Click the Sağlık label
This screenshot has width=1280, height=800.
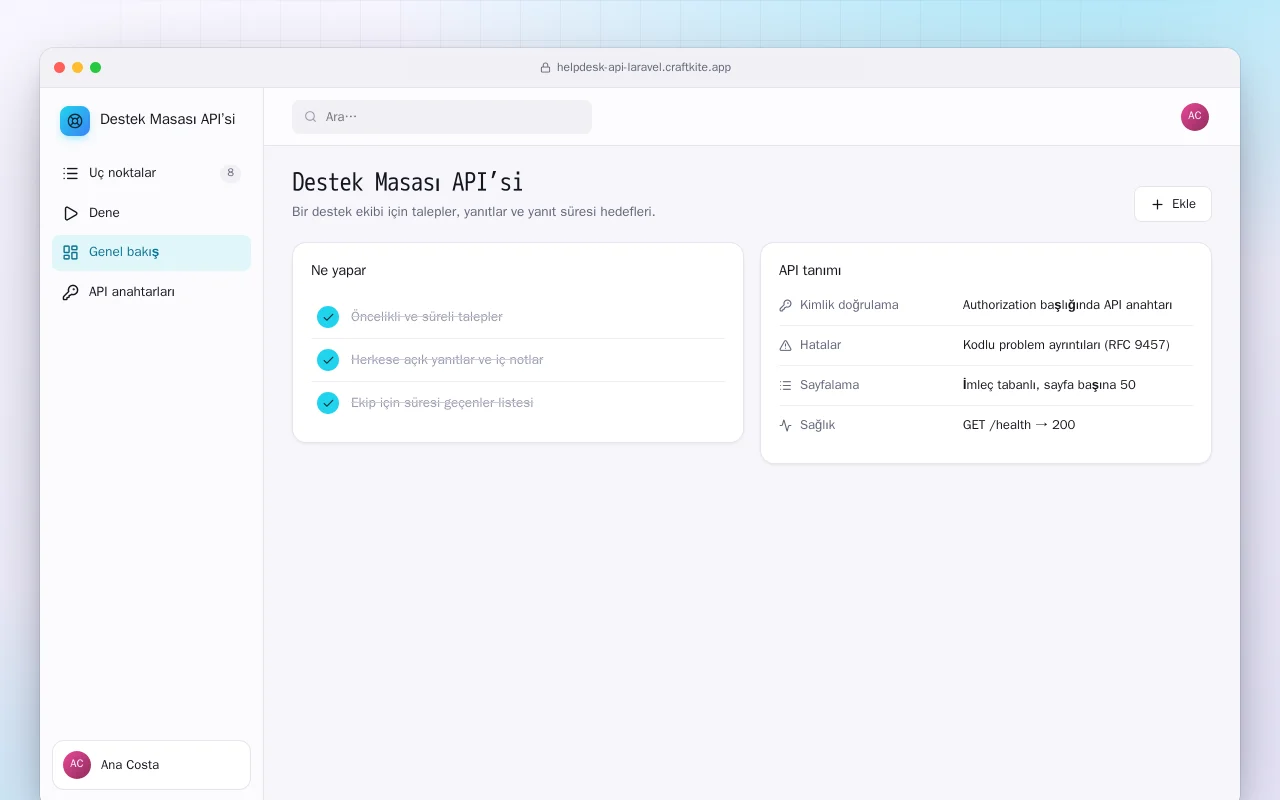click(x=817, y=425)
